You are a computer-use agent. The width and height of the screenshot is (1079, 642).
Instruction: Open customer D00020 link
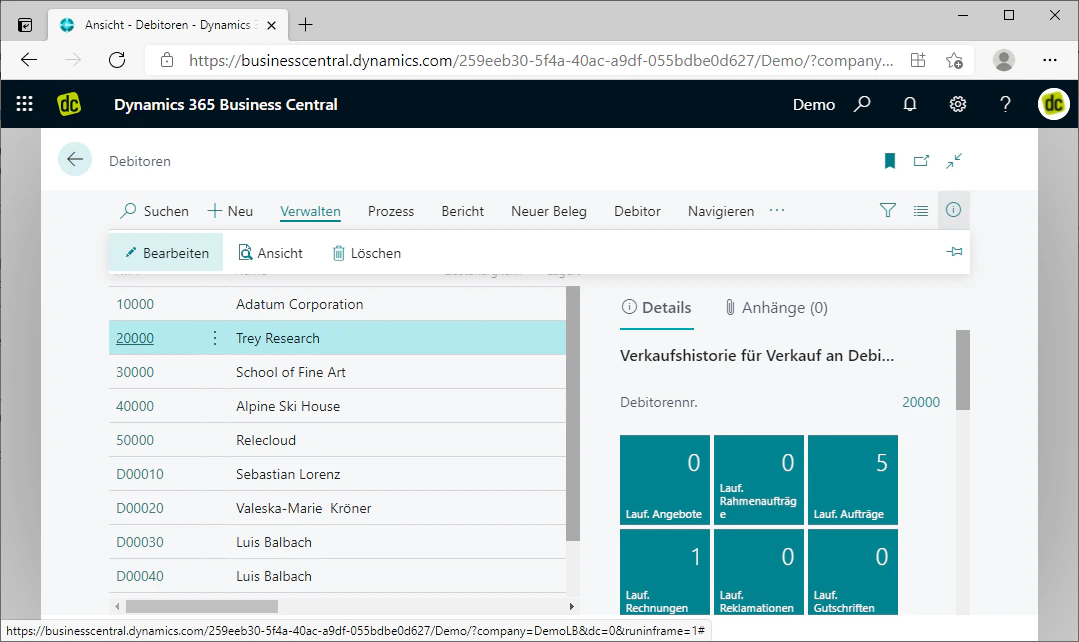(x=140, y=508)
